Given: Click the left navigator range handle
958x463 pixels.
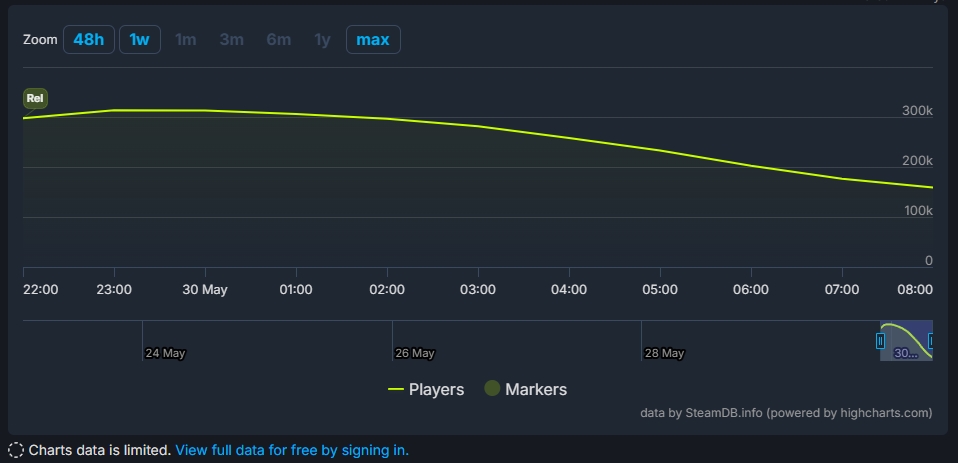Looking at the screenshot, I should [880, 341].
